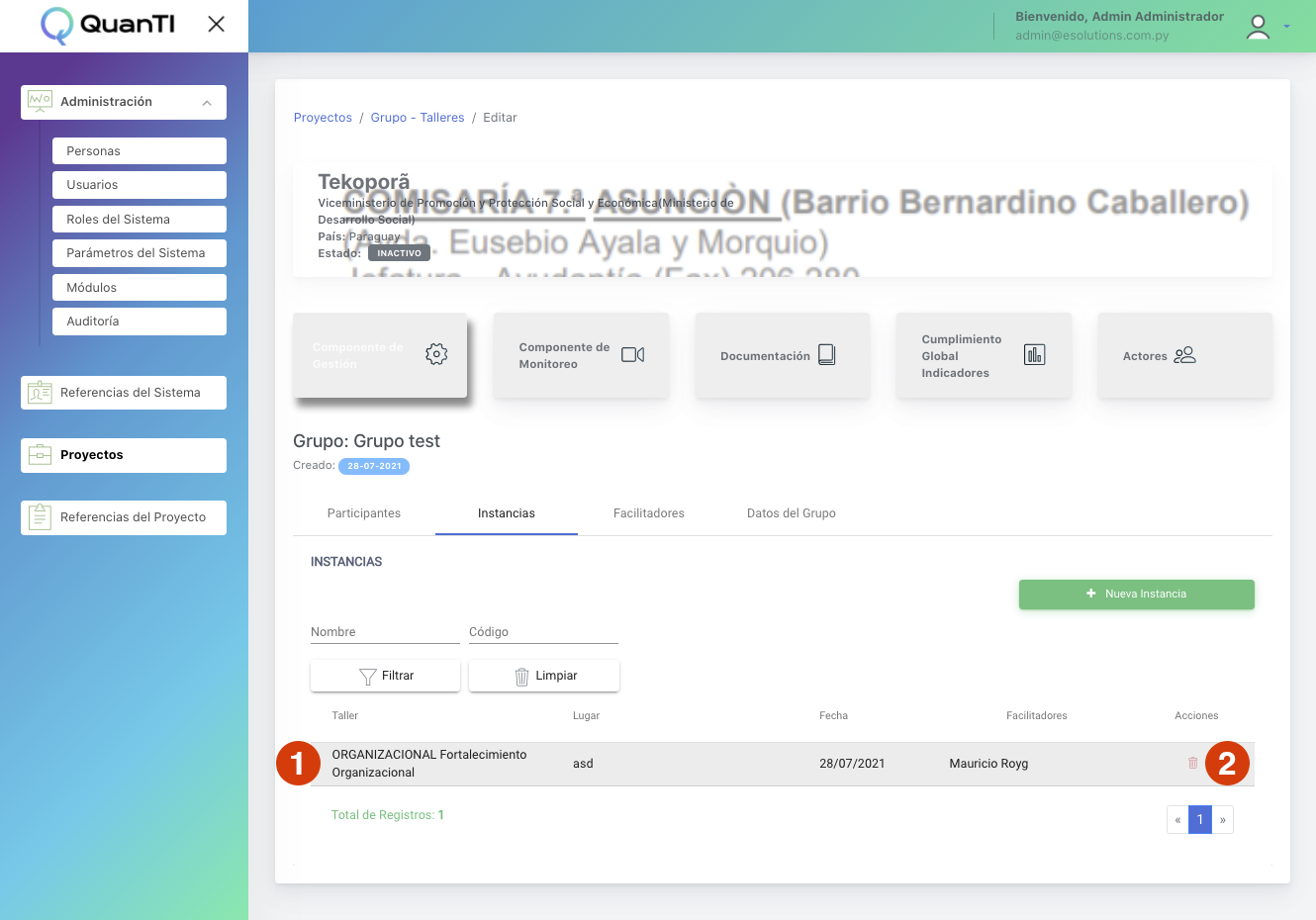Select the Instancias tab
Image resolution: width=1316 pixels, height=920 pixels.
click(x=507, y=513)
